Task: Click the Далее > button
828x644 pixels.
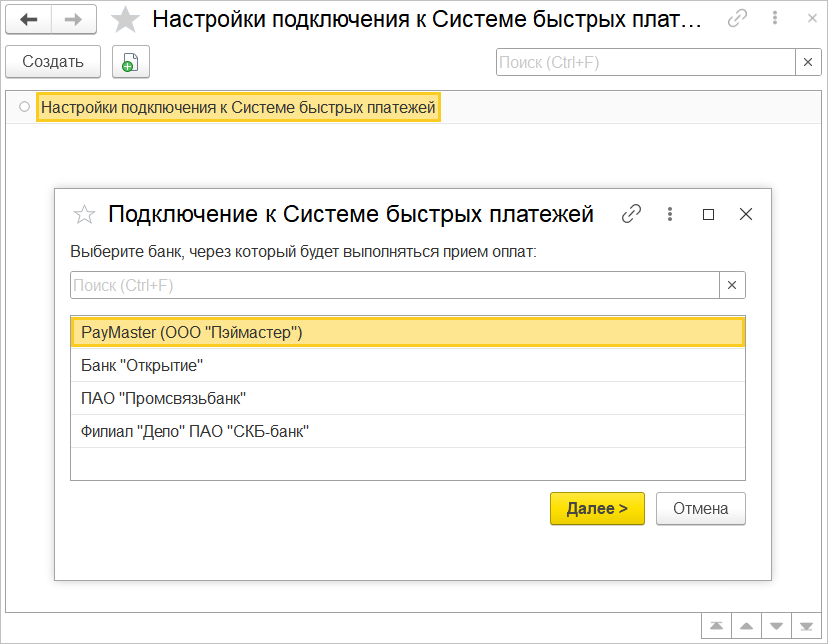Action: [597, 508]
